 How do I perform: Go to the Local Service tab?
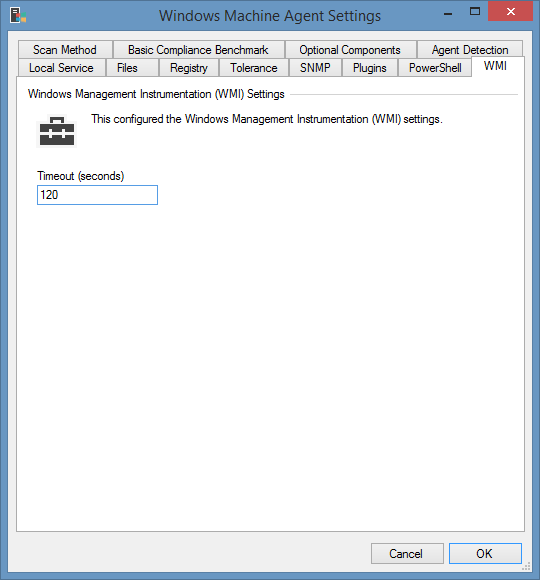(x=61, y=68)
